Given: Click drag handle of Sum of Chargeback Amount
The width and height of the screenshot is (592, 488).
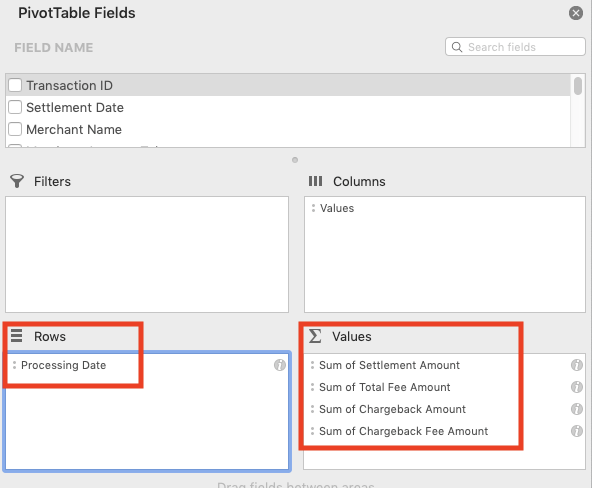Looking at the screenshot, I should 312,409.
